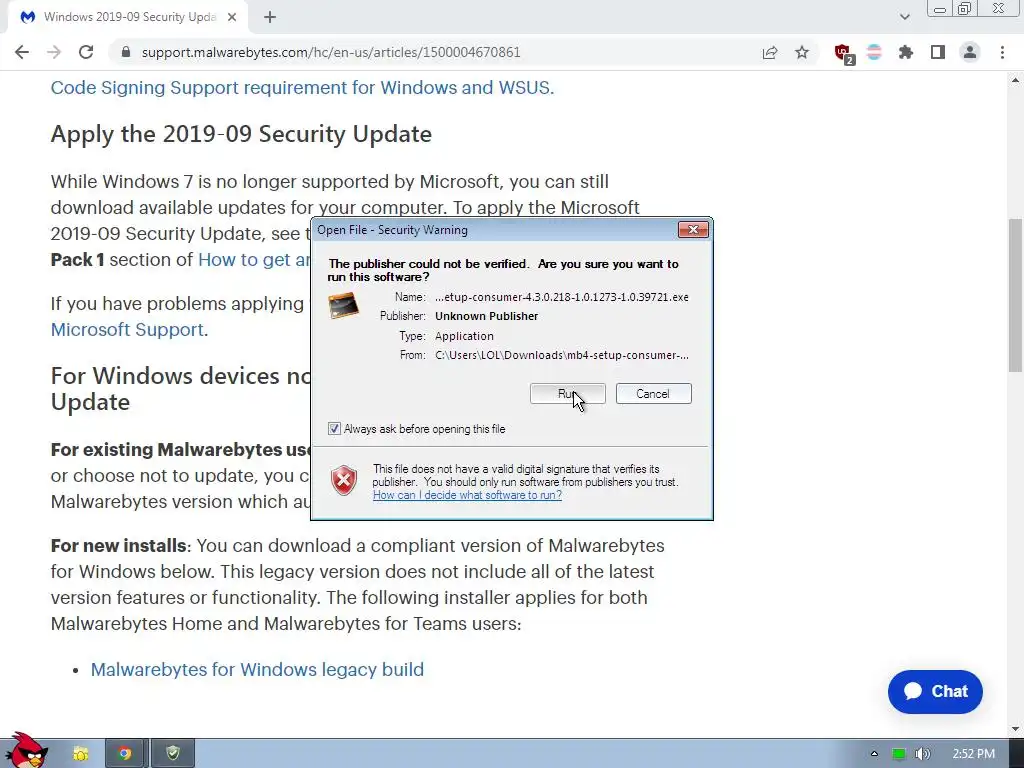Open the volume speaker tray icon
1024x768 pixels.
[922, 754]
